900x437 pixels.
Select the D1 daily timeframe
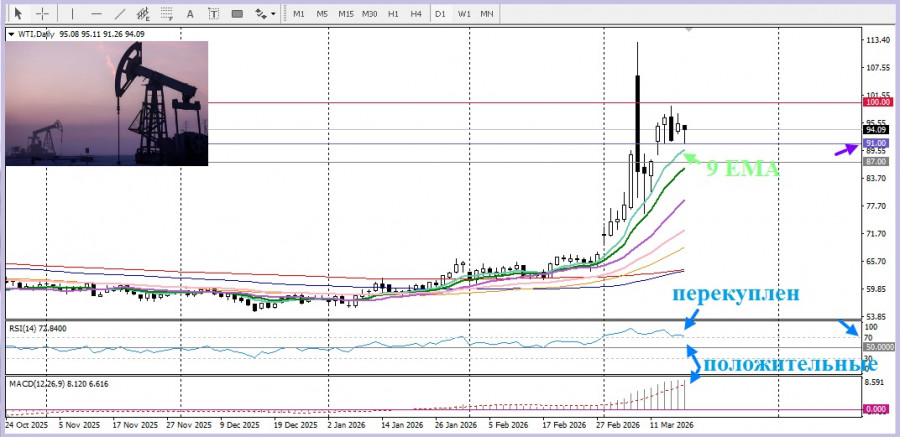coord(440,14)
